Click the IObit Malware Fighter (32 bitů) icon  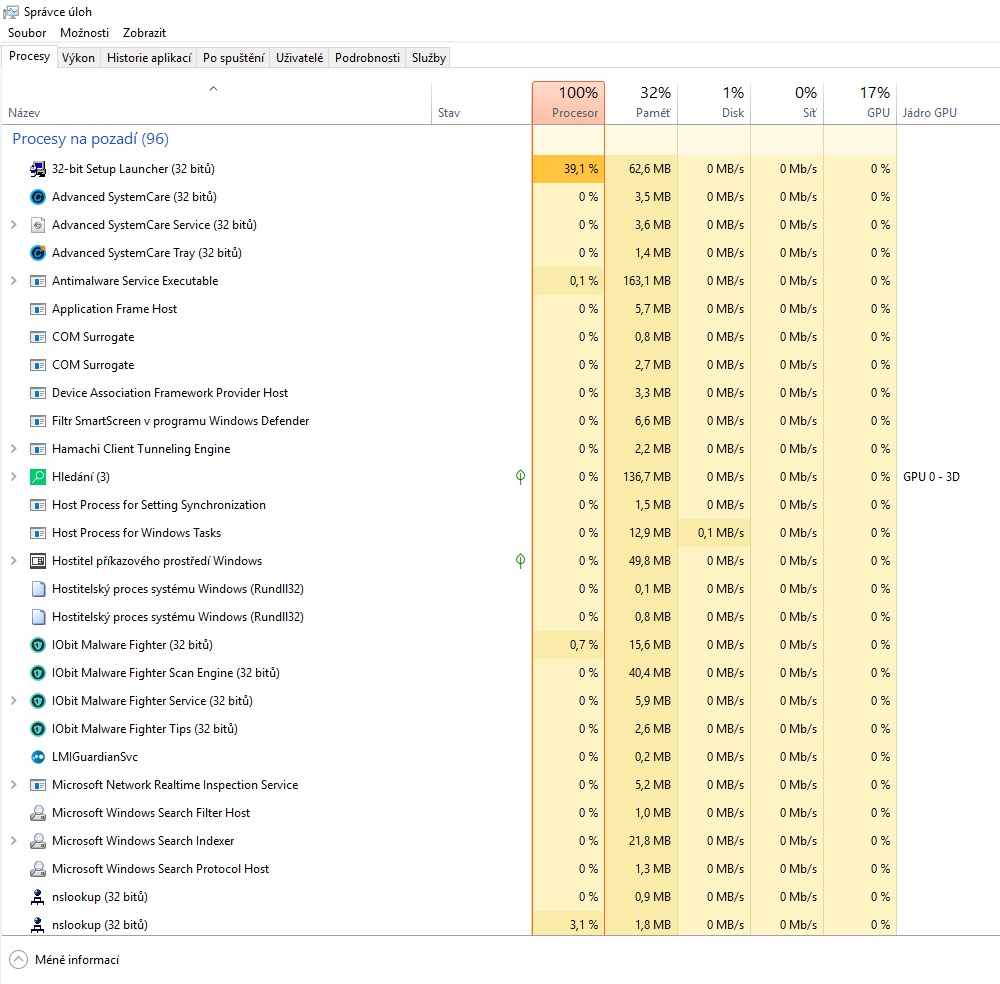38,645
